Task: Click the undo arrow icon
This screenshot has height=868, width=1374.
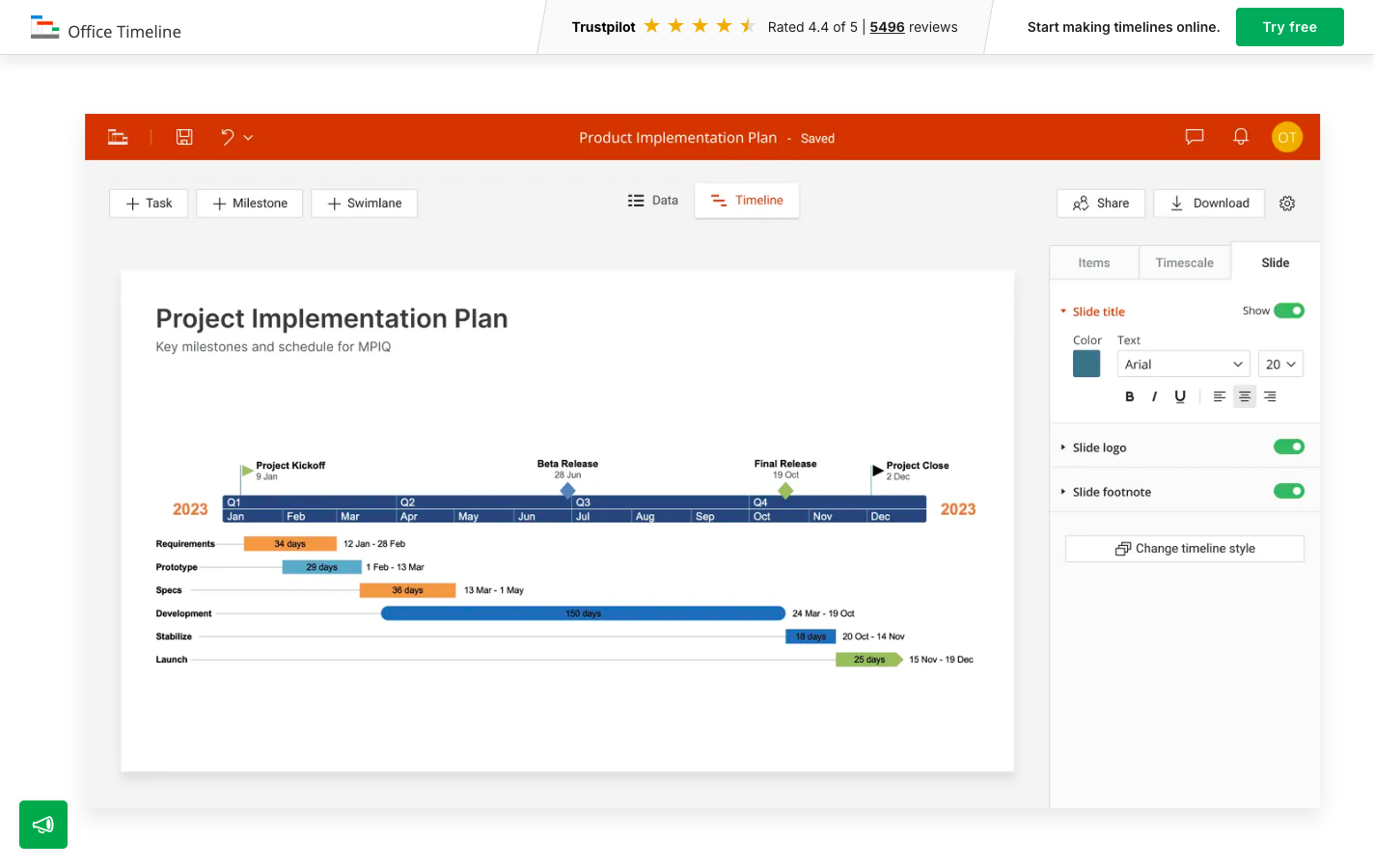Action: tap(228, 137)
